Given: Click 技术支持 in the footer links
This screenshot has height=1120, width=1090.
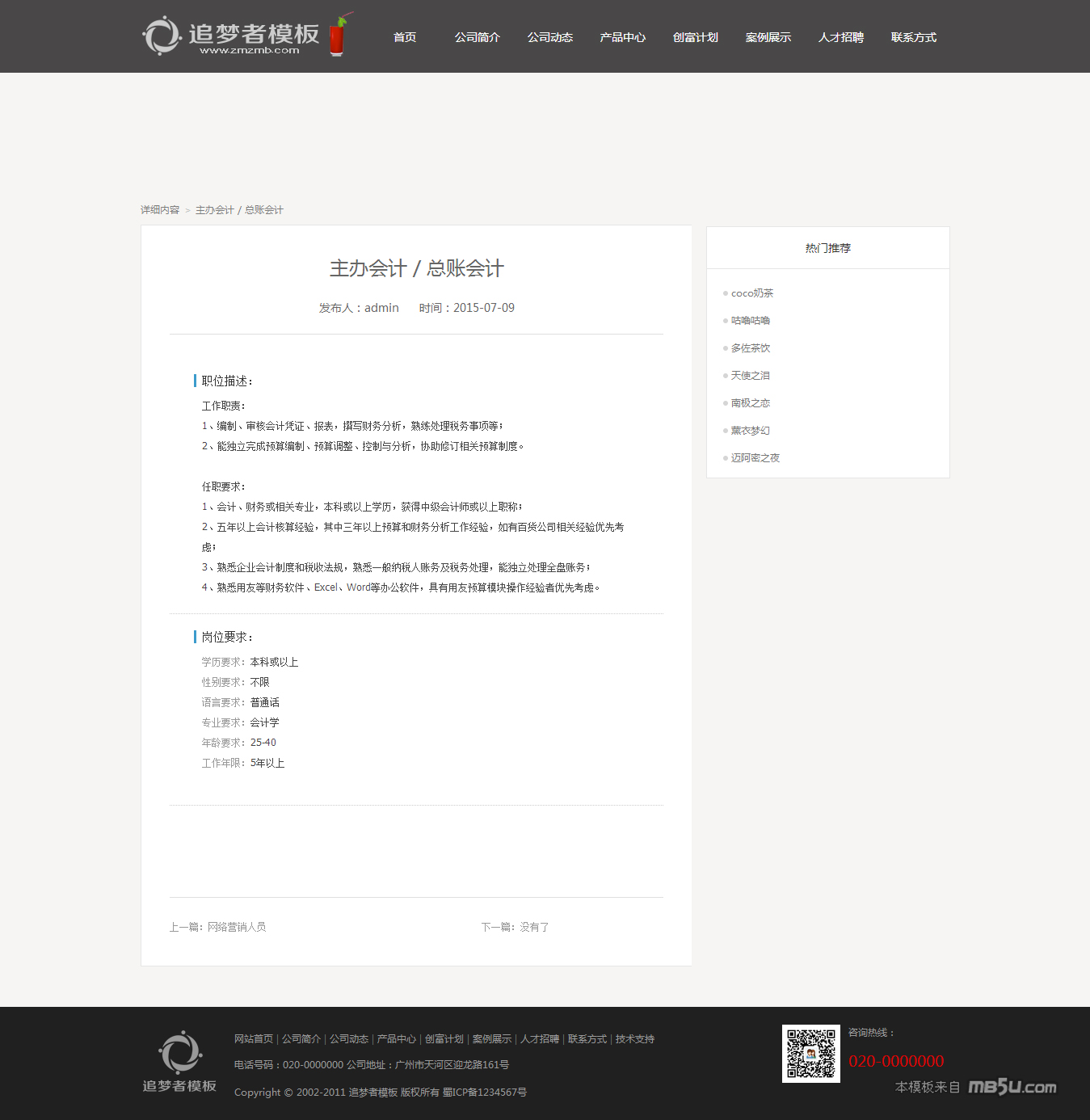Looking at the screenshot, I should point(634,1039).
